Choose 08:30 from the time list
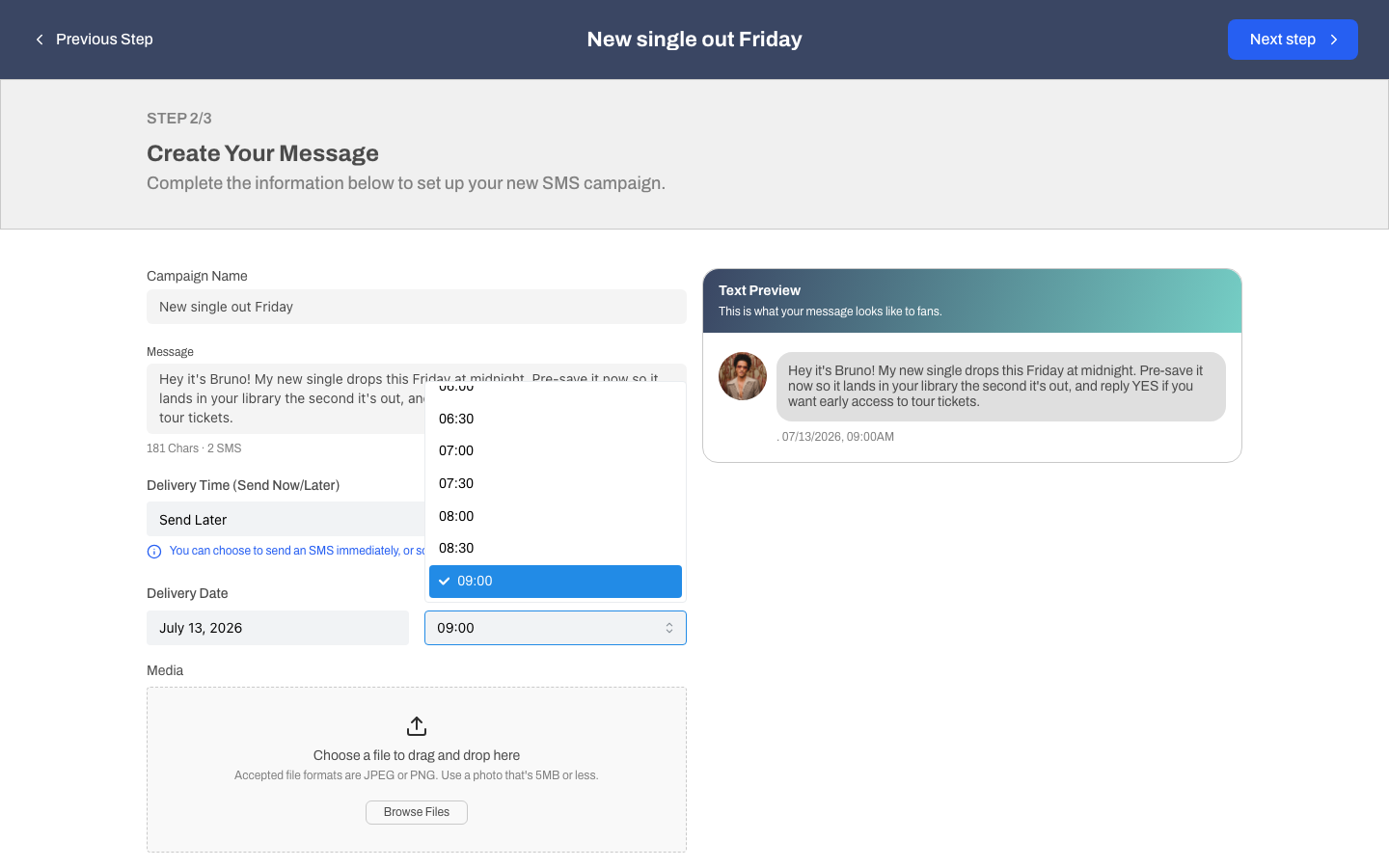 556,549
